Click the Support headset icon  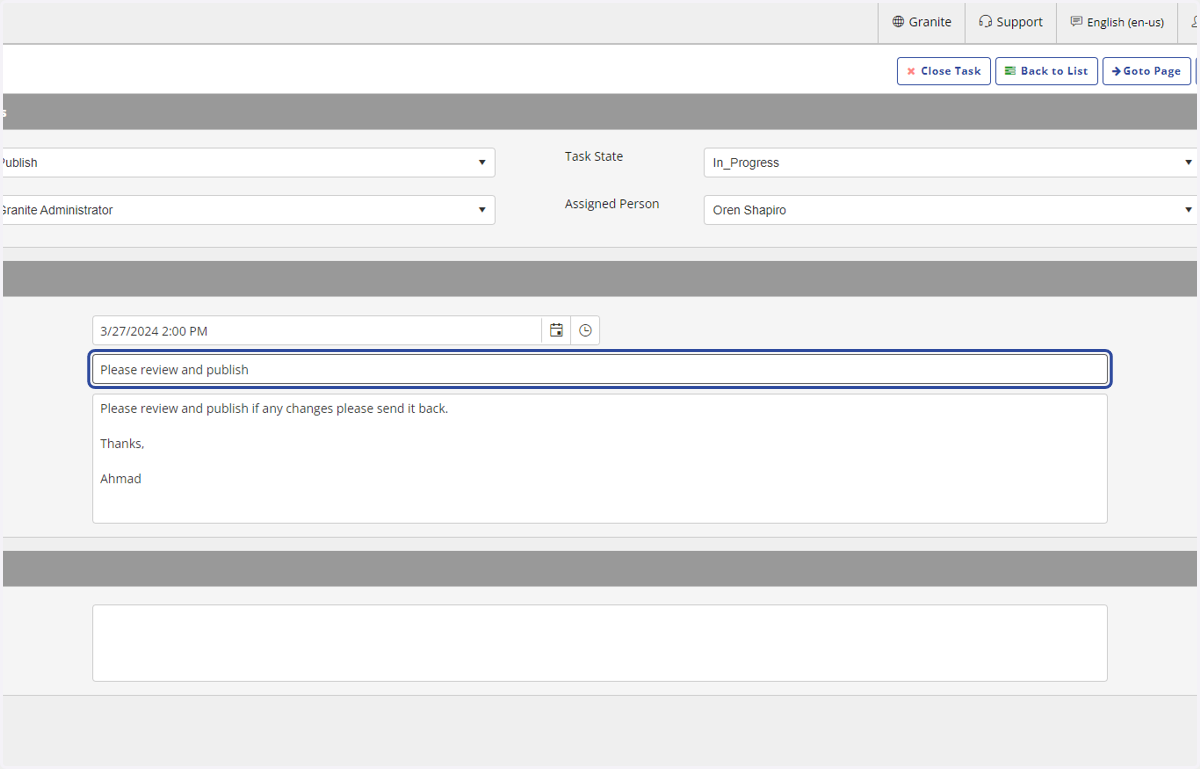tap(985, 22)
